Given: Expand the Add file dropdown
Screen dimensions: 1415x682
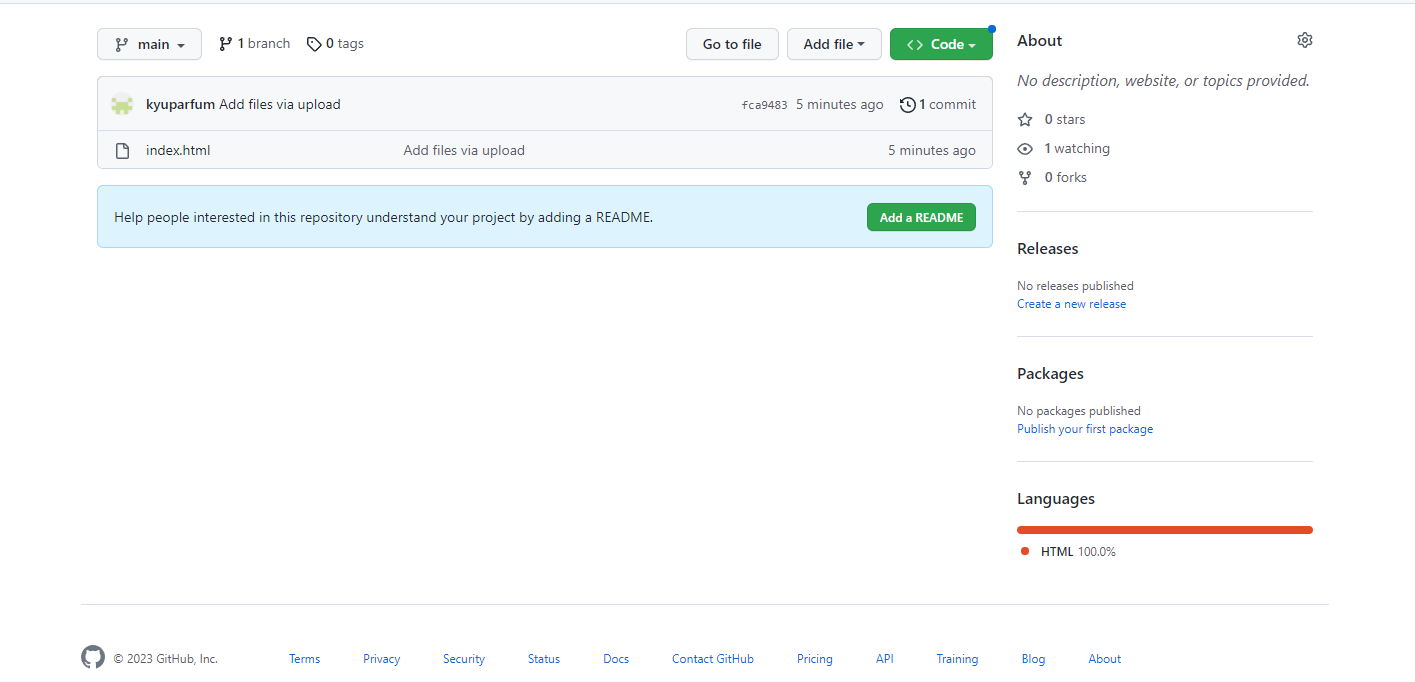Looking at the screenshot, I should click(x=834, y=44).
